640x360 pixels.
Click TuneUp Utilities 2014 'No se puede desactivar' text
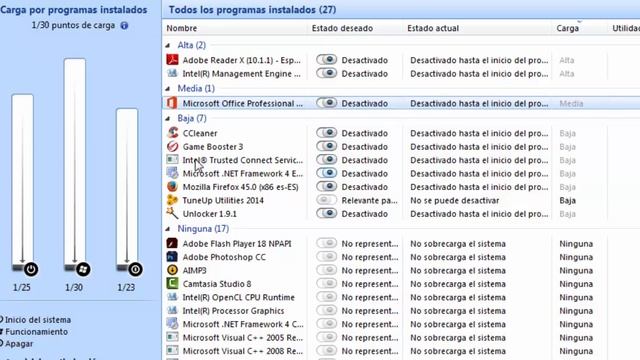(454, 200)
